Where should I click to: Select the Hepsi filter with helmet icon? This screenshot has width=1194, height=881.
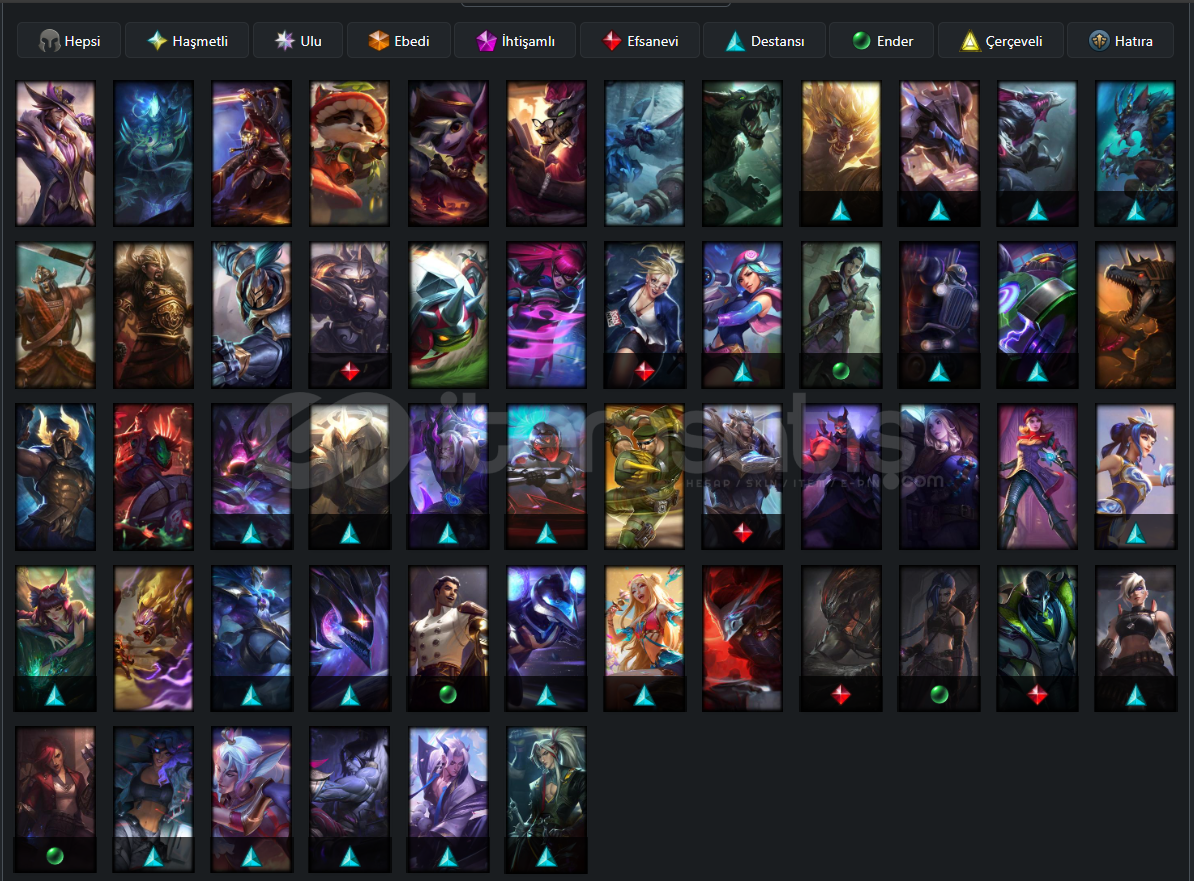pos(69,41)
